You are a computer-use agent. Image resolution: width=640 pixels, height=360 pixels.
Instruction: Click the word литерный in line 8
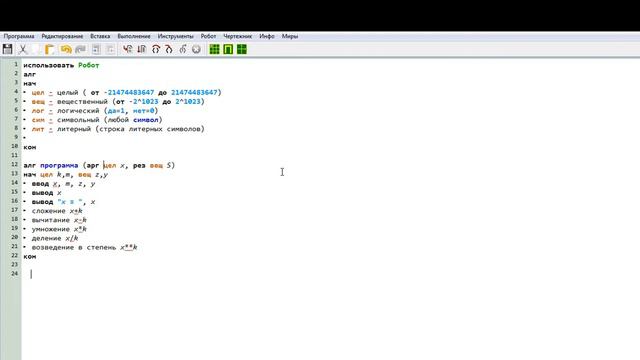(74, 129)
